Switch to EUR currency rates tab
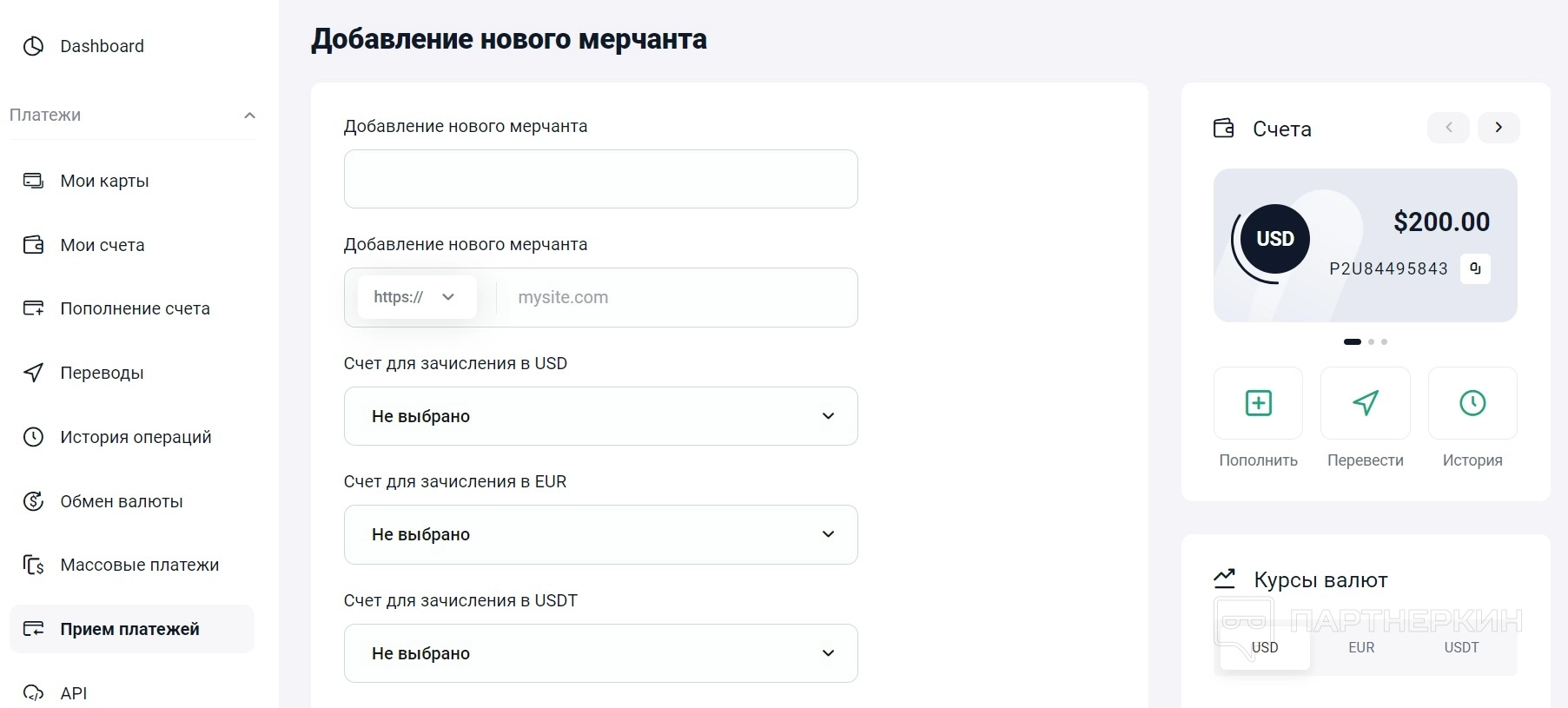 [1361, 648]
